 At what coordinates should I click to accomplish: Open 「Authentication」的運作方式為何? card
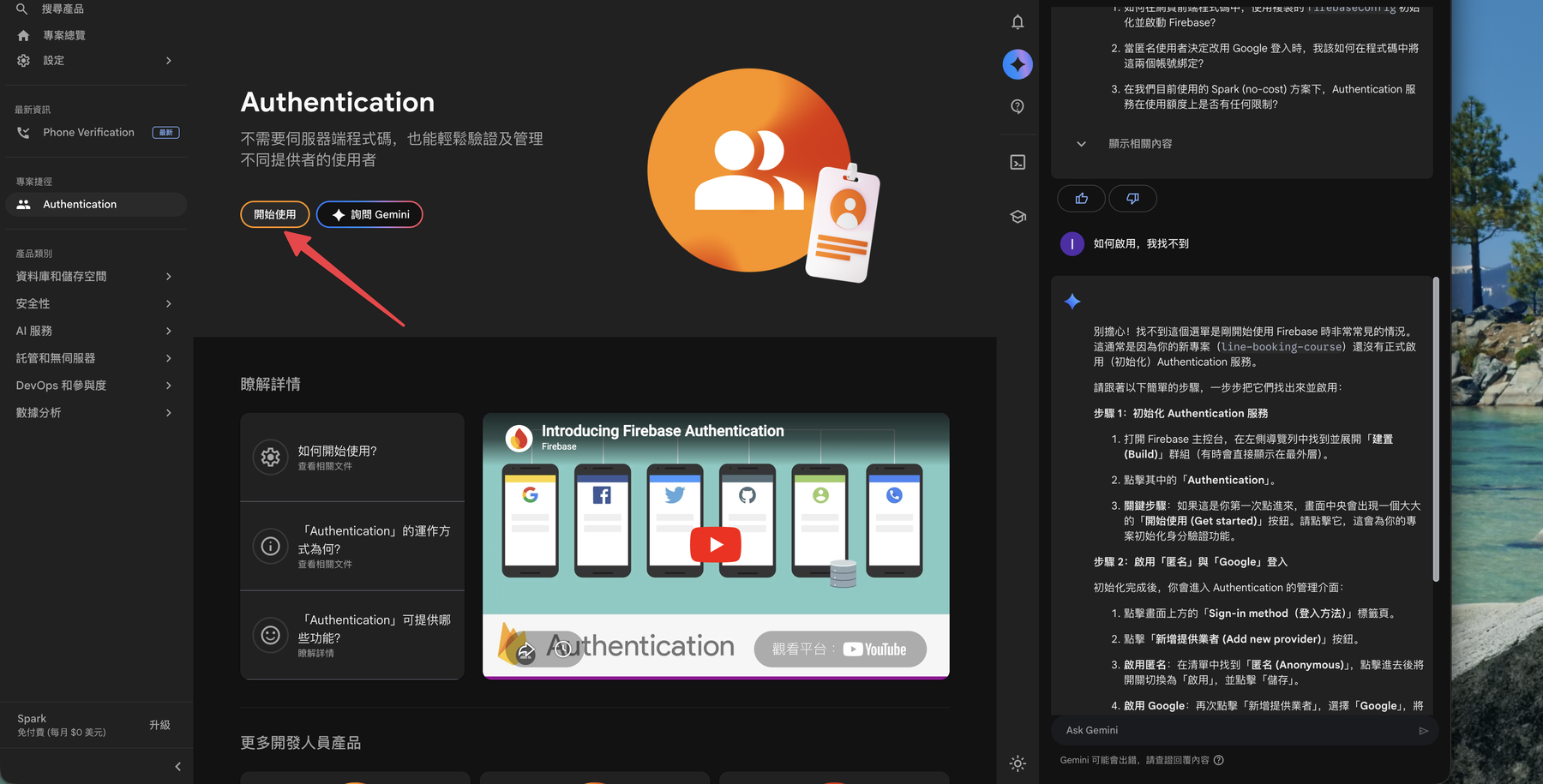coord(352,547)
